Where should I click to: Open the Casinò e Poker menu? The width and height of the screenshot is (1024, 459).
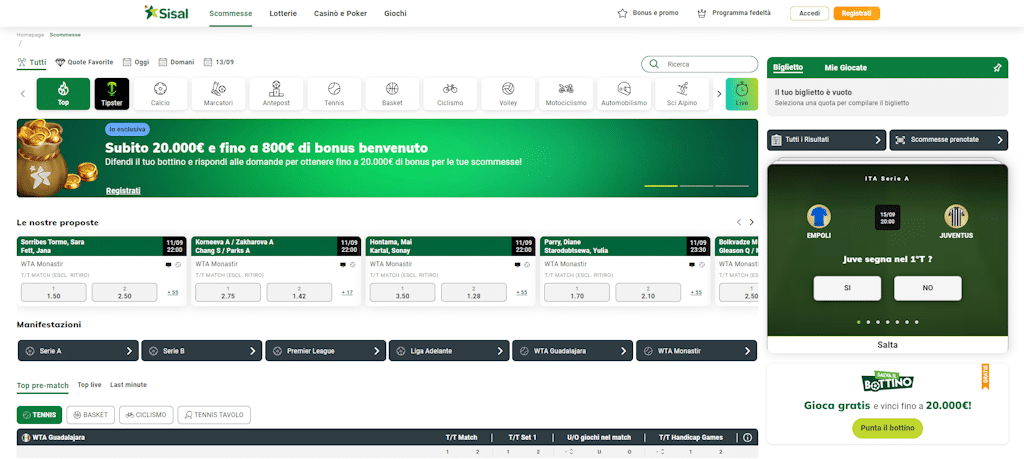[x=341, y=13]
